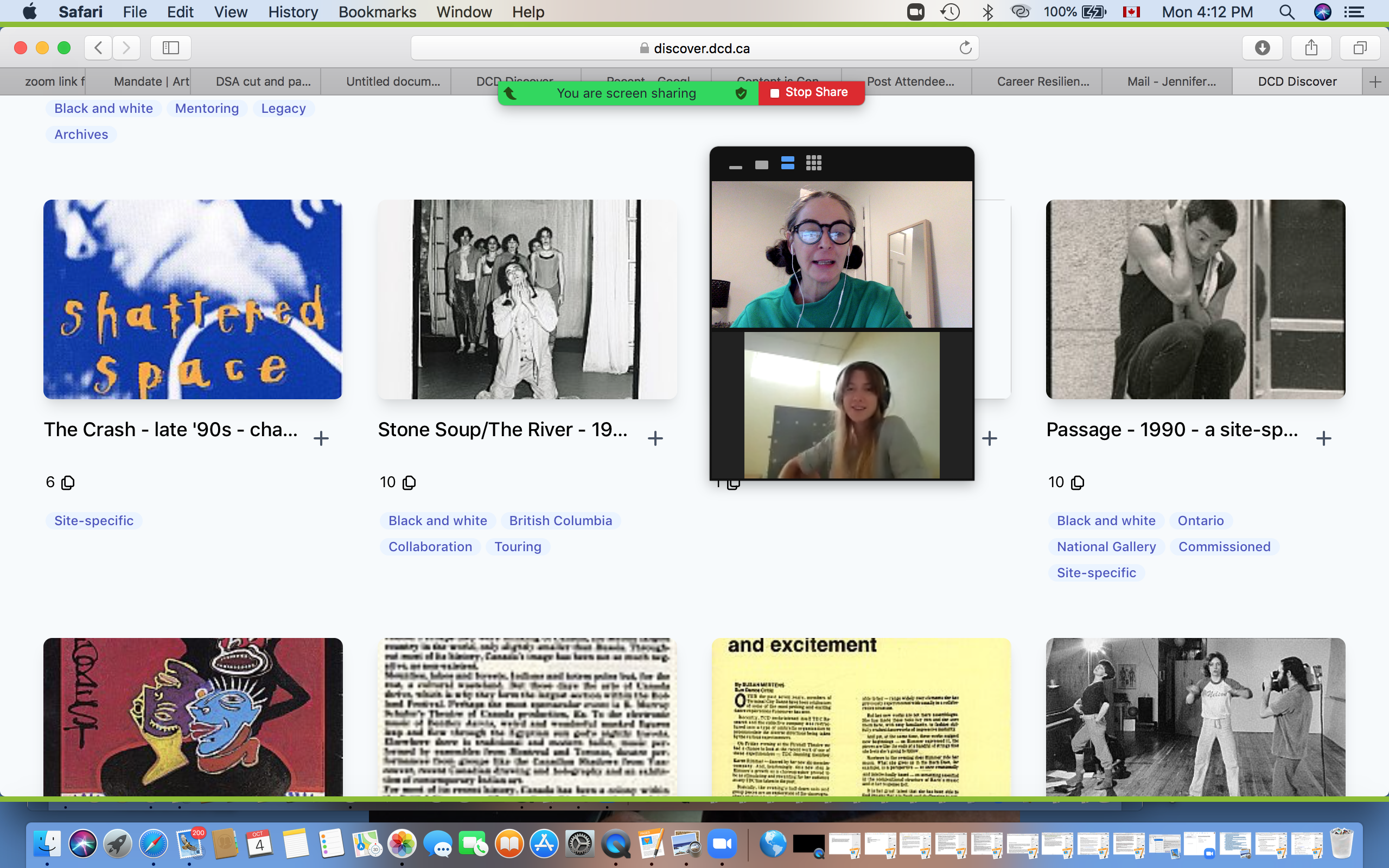Click the Share icon in toolbar
1389x868 pixels.
click(1311, 48)
